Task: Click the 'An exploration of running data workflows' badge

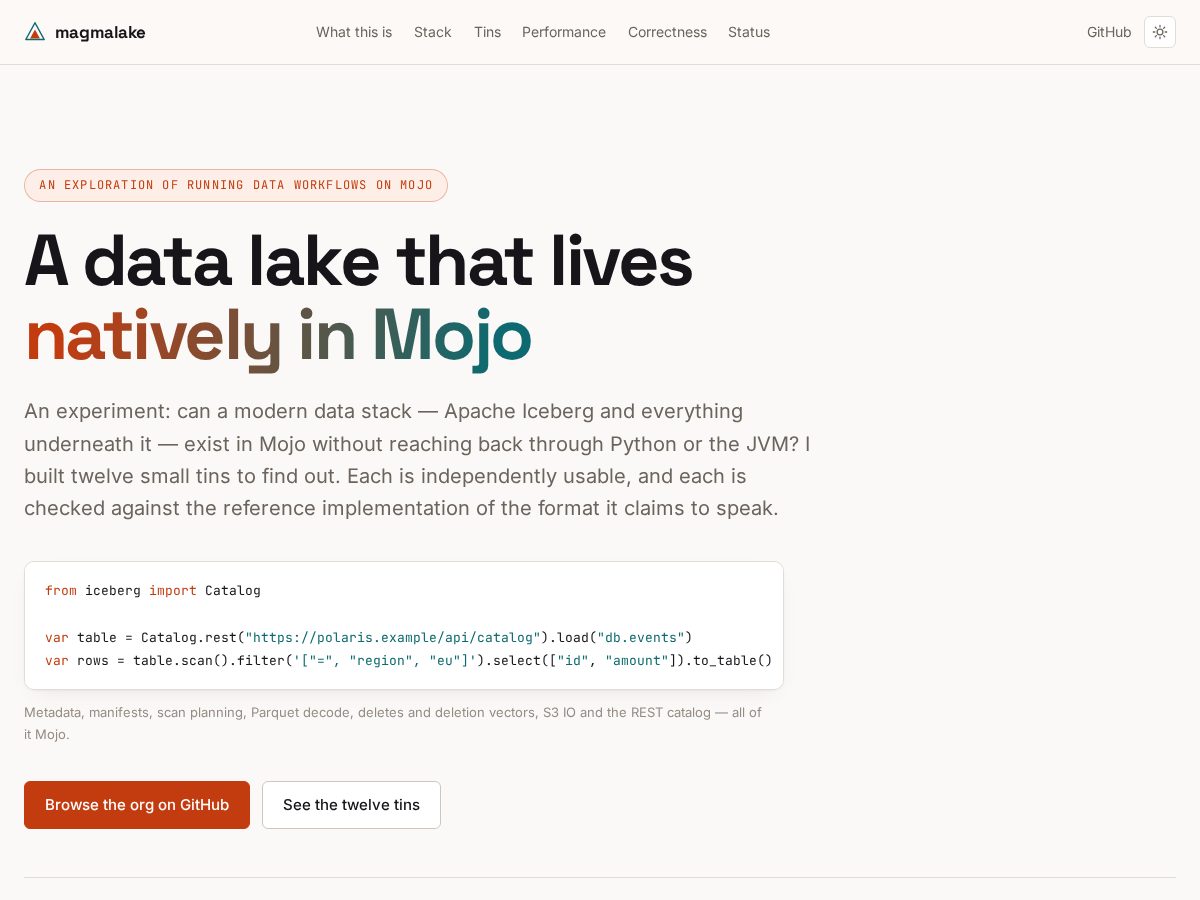Action: (x=236, y=185)
